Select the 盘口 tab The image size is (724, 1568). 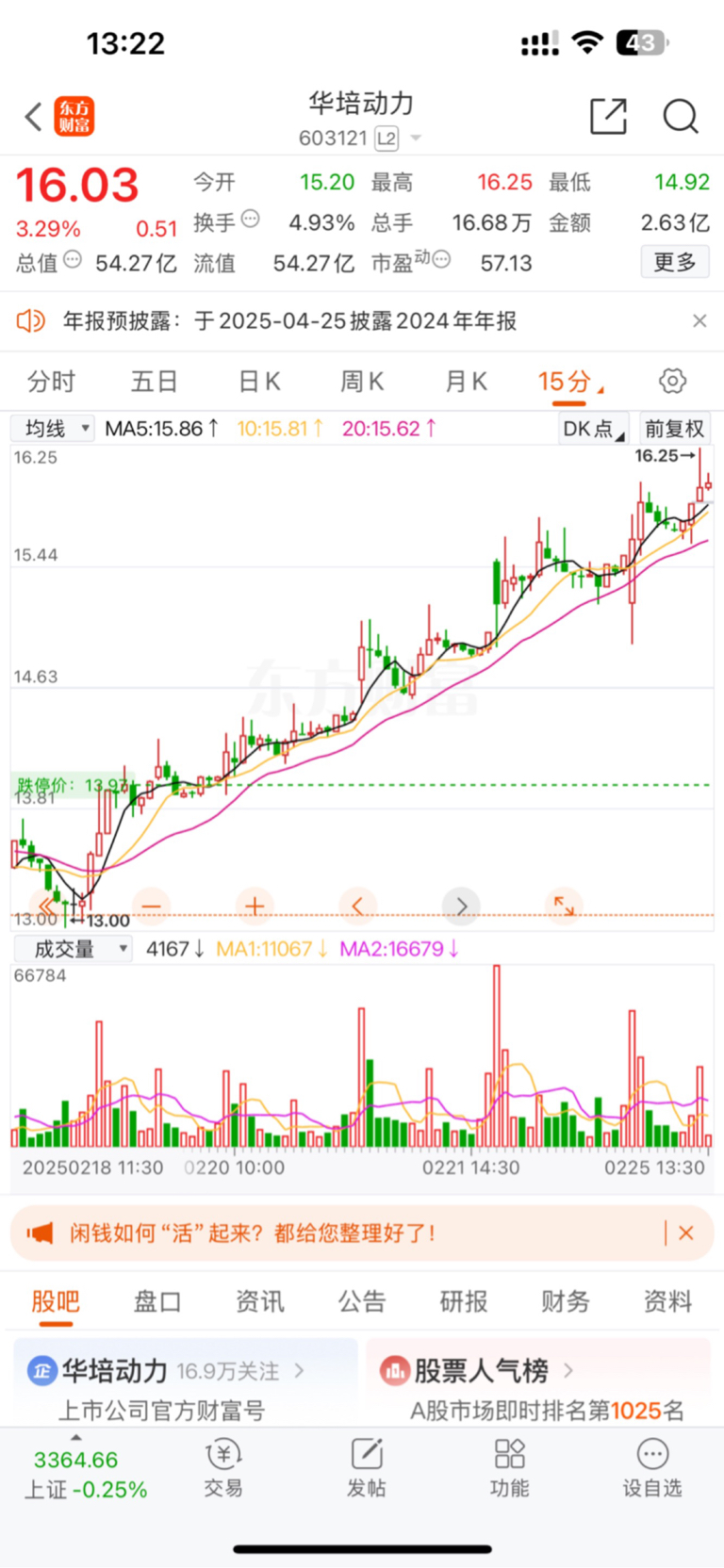pyautogui.click(x=157, y=1301)
